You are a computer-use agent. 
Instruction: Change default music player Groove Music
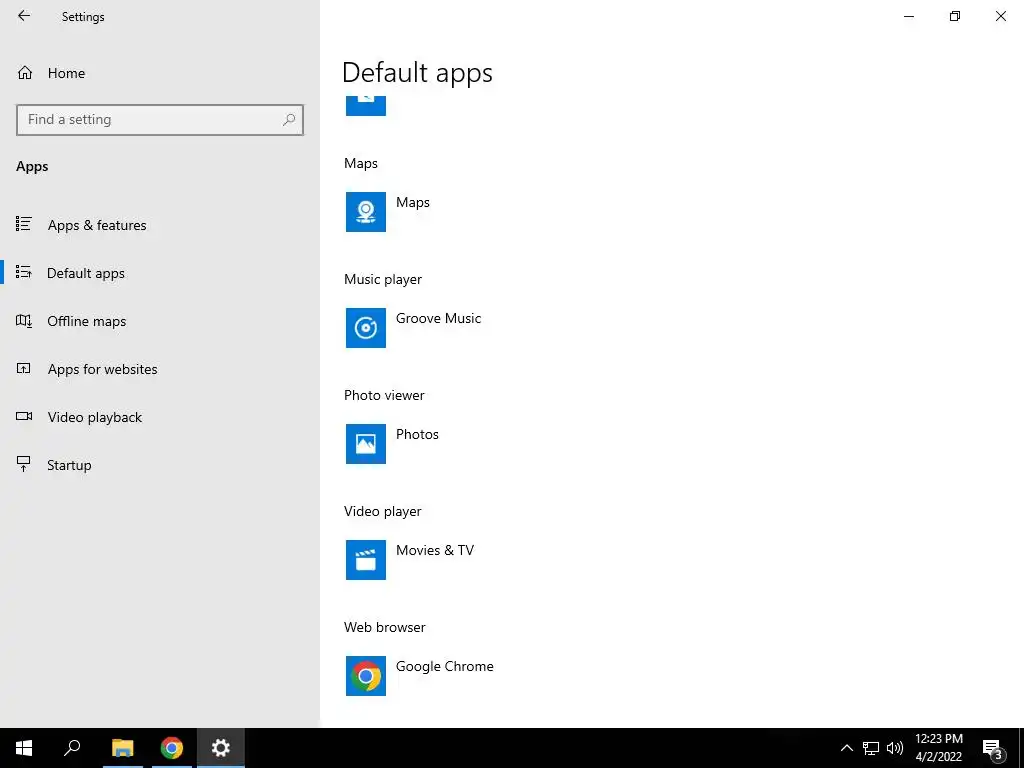click(438, 319)
